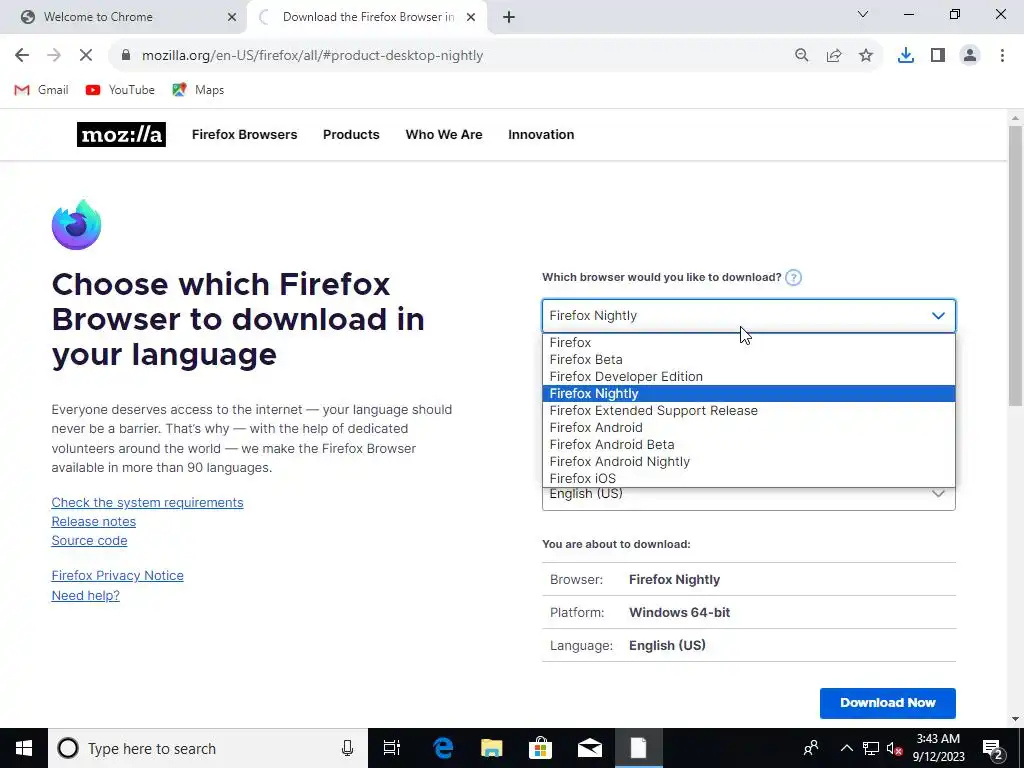Open a new tab
This screenshot has height=768, width=1024.
coord(509,17)
